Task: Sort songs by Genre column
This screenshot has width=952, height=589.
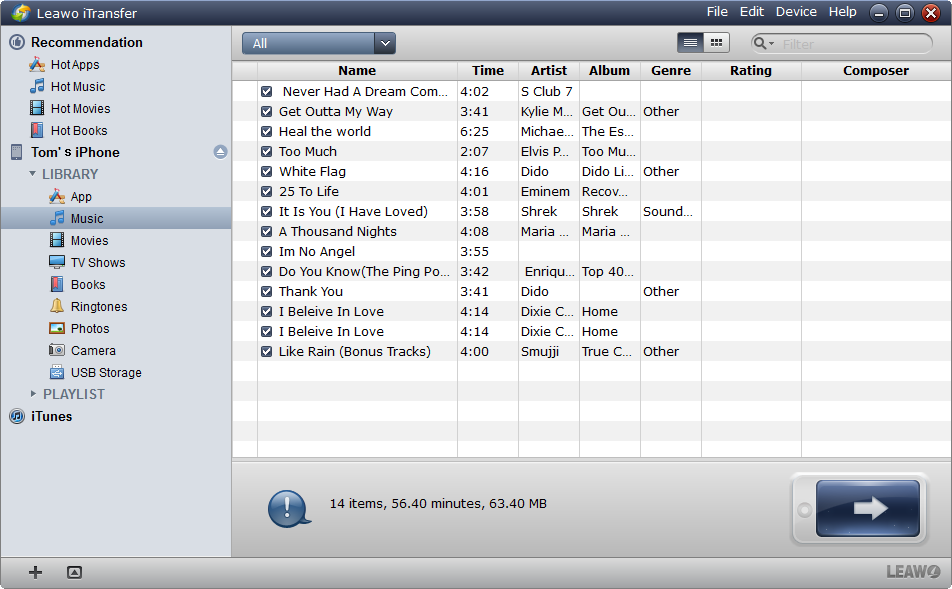Action: tap(671, 70)
